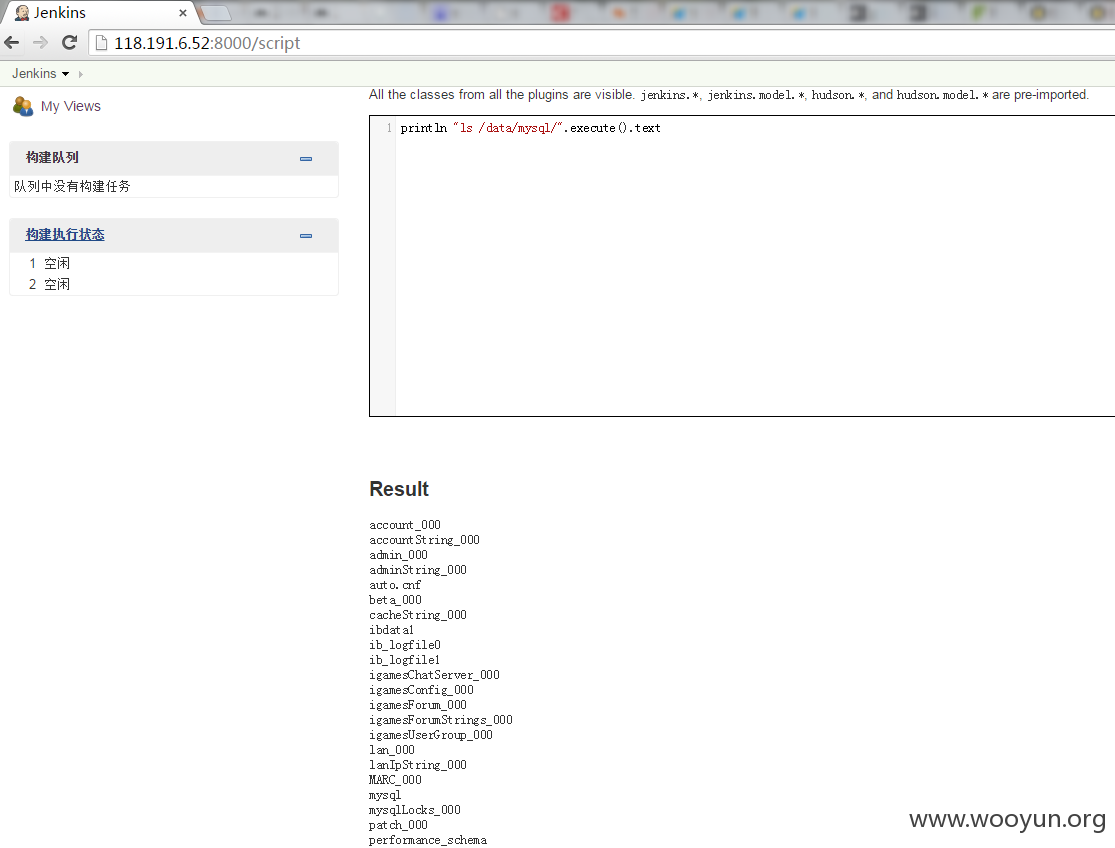Close the Jenkins browser tab

183,13
